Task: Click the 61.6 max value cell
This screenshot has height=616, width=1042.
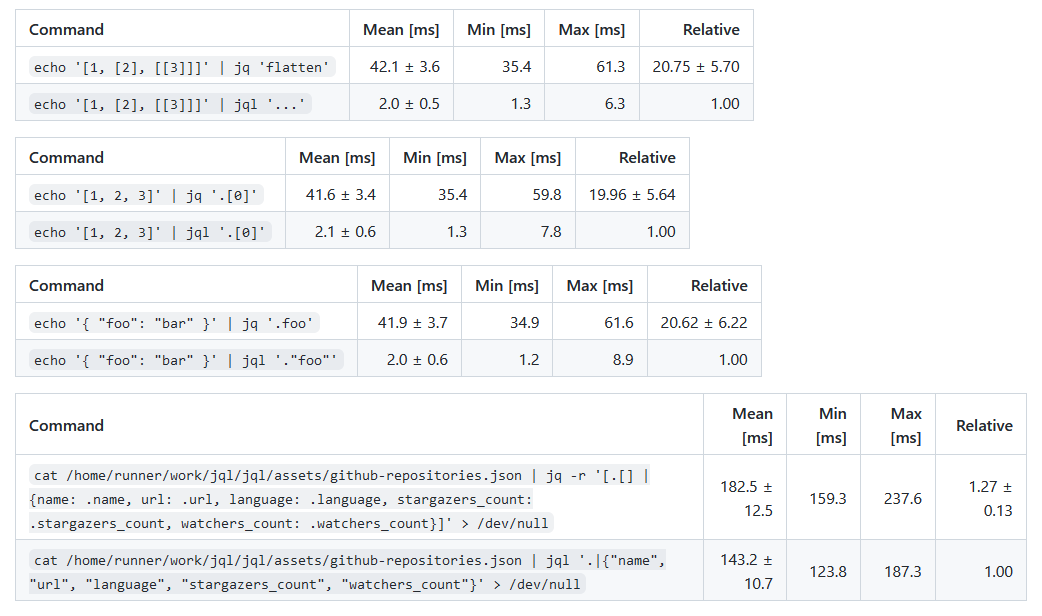Action: 599,322
